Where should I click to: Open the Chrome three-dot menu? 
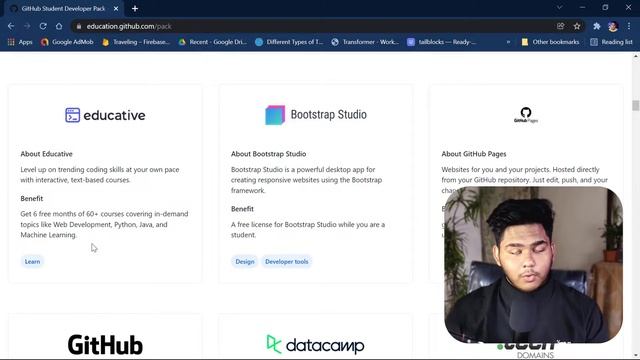pos(629,26)
